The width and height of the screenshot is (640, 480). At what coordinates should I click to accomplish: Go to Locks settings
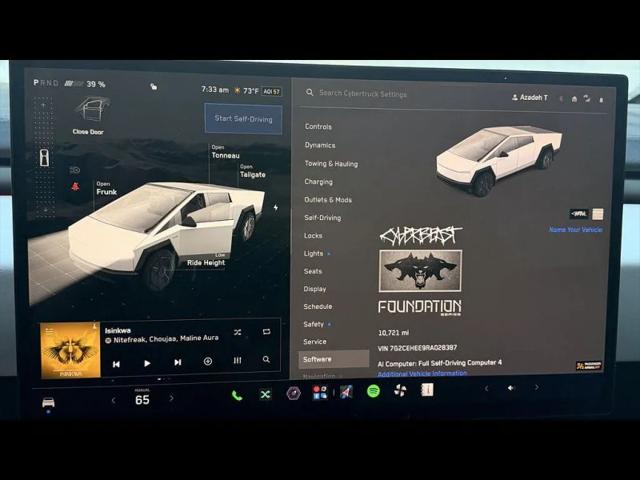point(313,236)
